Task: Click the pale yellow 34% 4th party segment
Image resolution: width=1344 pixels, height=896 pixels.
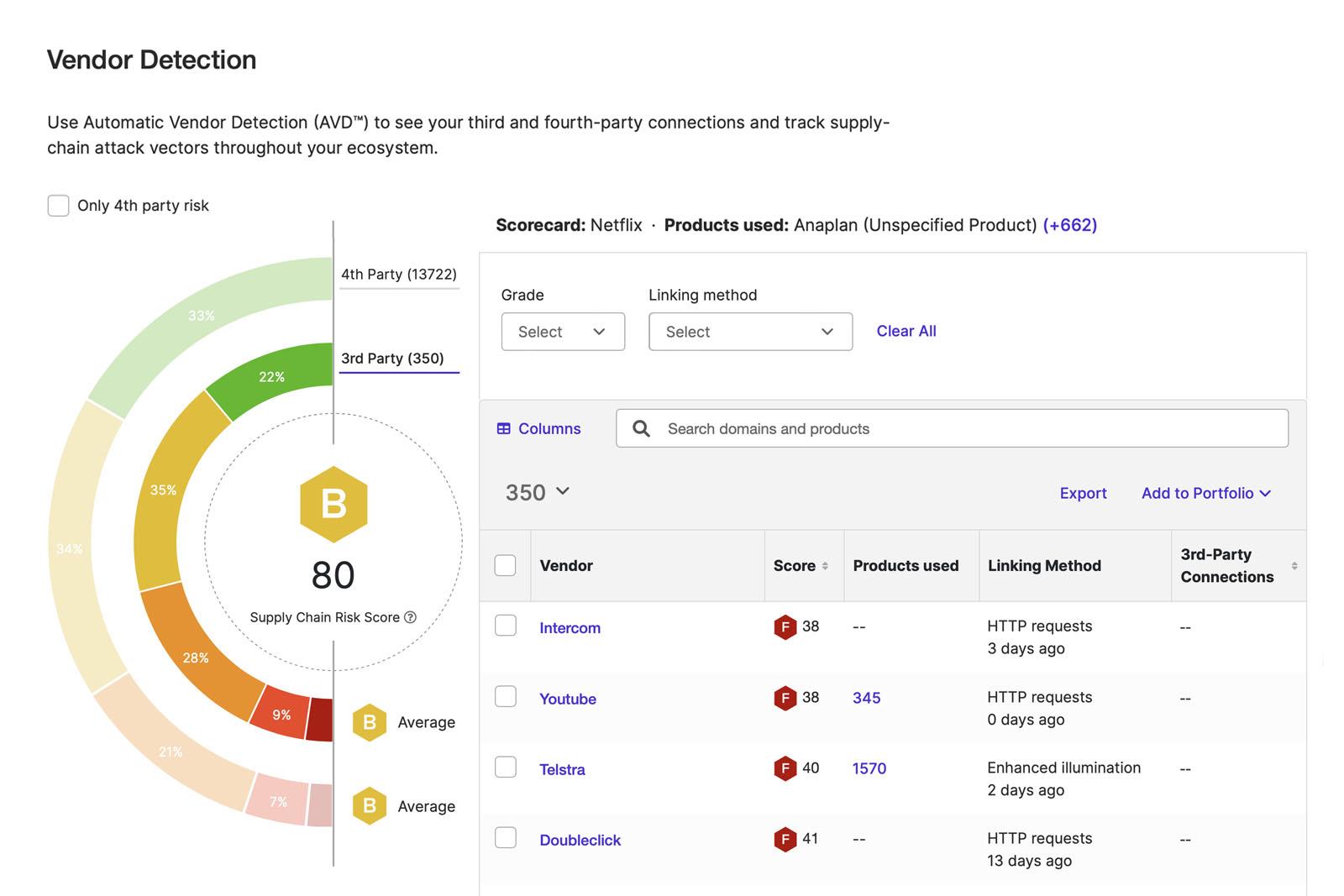Action: (x=70, y=548)
